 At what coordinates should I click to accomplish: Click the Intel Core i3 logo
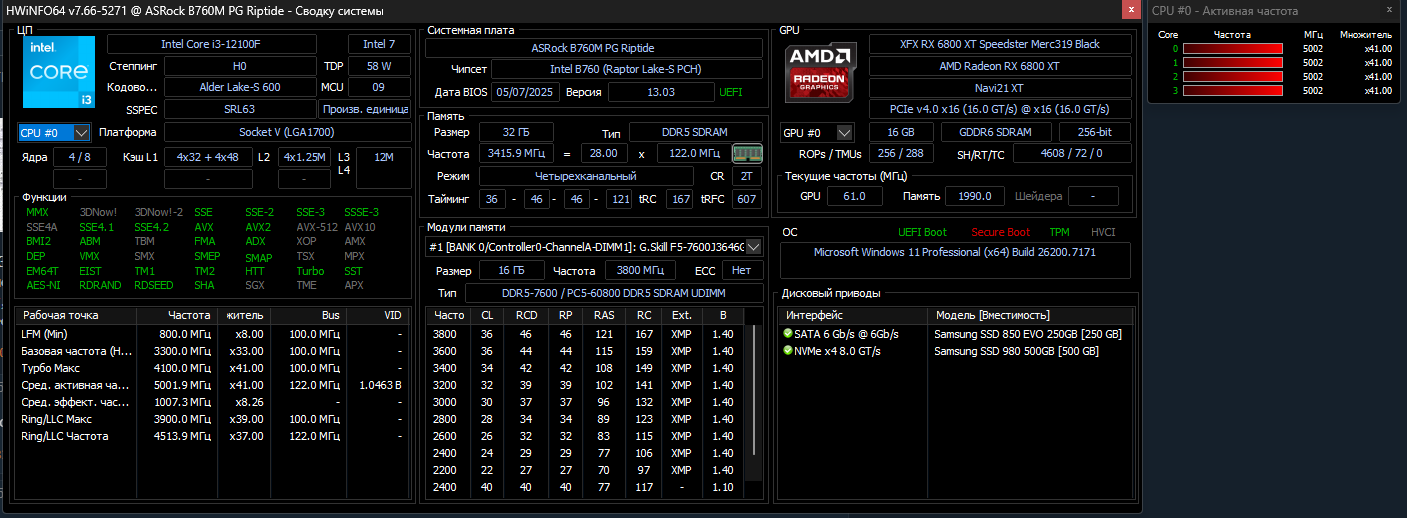59,72
